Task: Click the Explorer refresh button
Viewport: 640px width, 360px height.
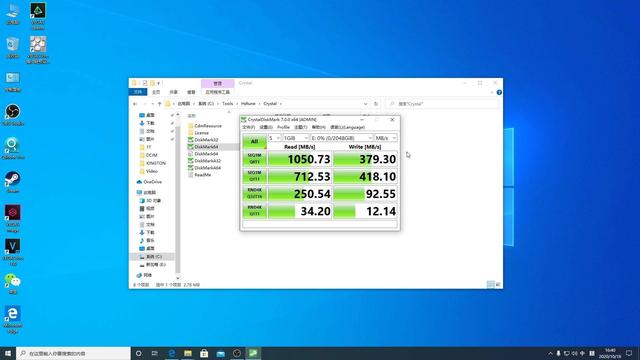Action: coord(376,104)
